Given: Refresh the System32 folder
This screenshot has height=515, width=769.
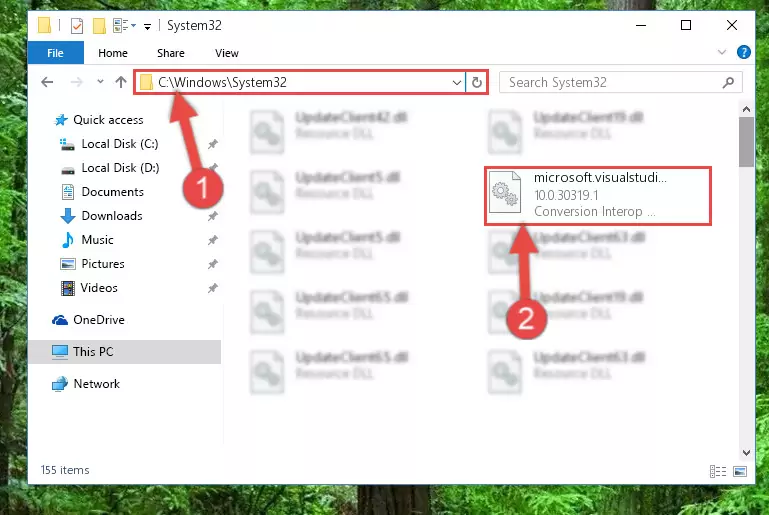Looking at the screenshot, I should pos(477,82).
